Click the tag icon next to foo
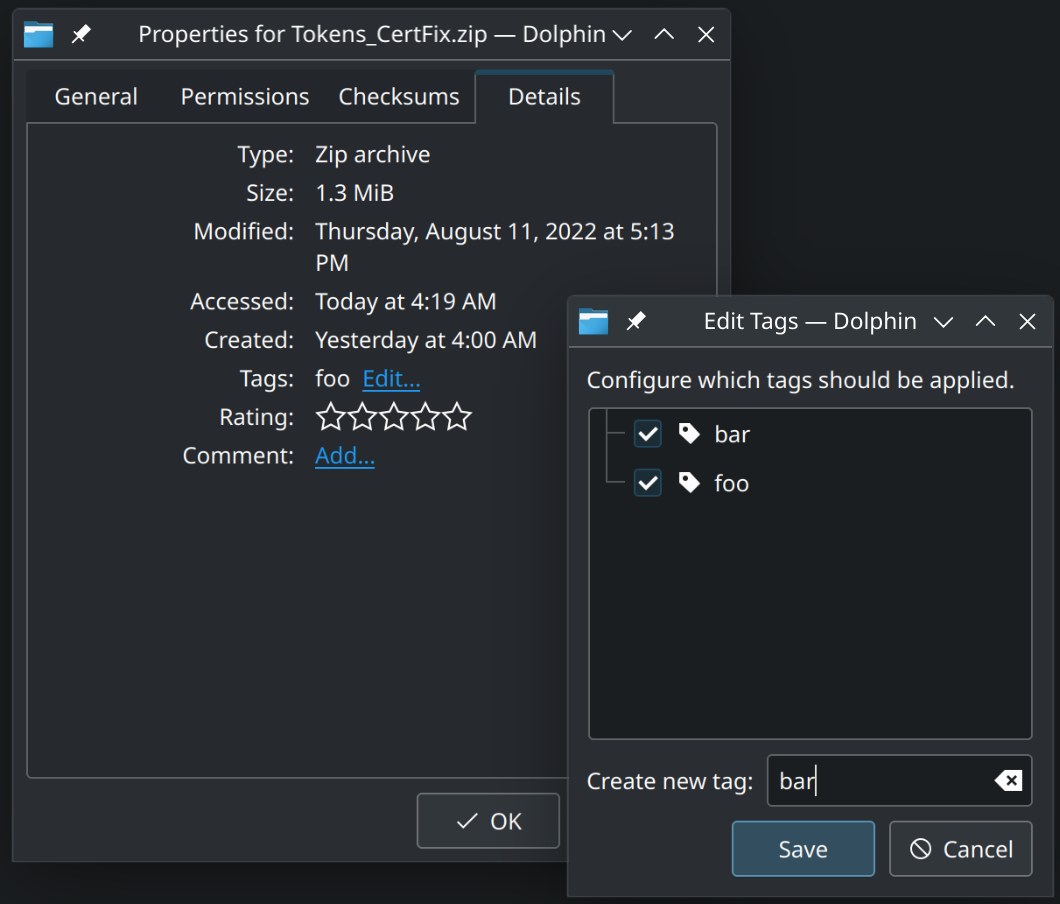Screen dimensions: 1060x904 coord(689,483)
